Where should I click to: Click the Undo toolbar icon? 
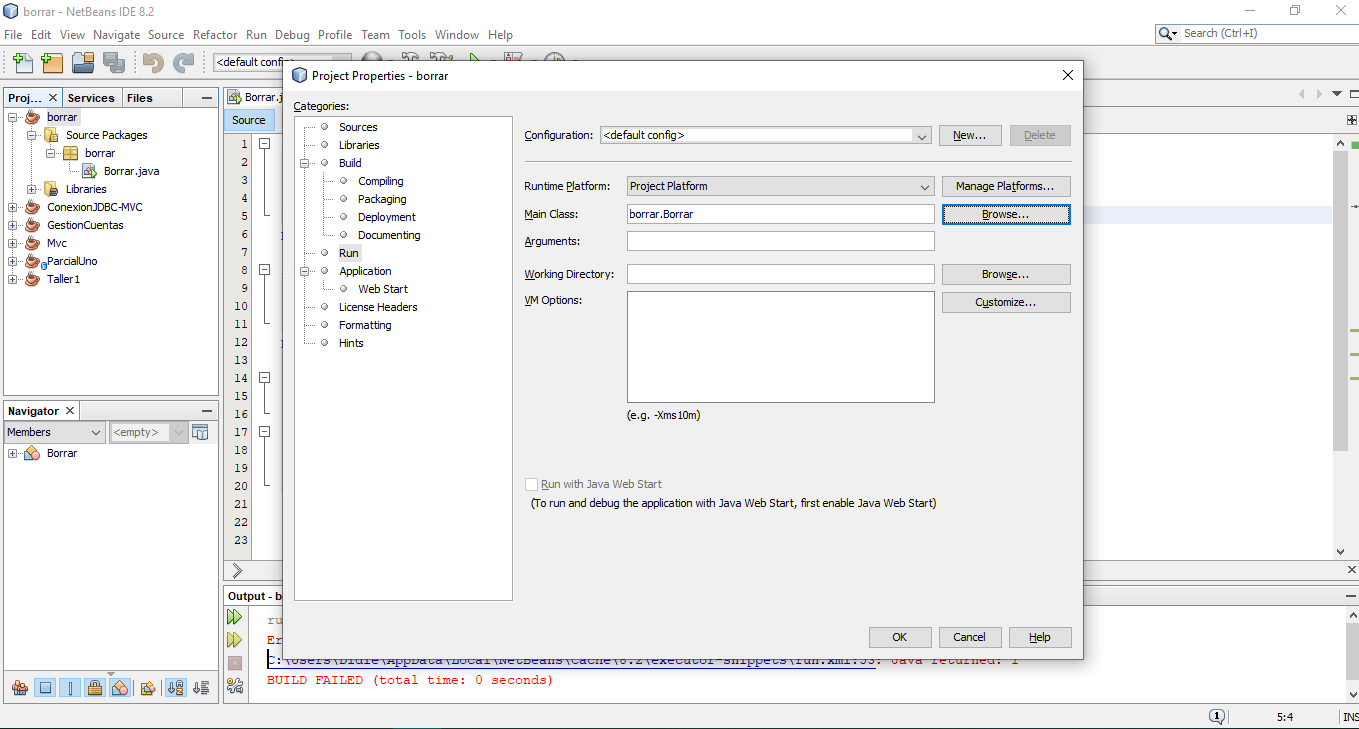pyautogui.click(x=153, y=63)
